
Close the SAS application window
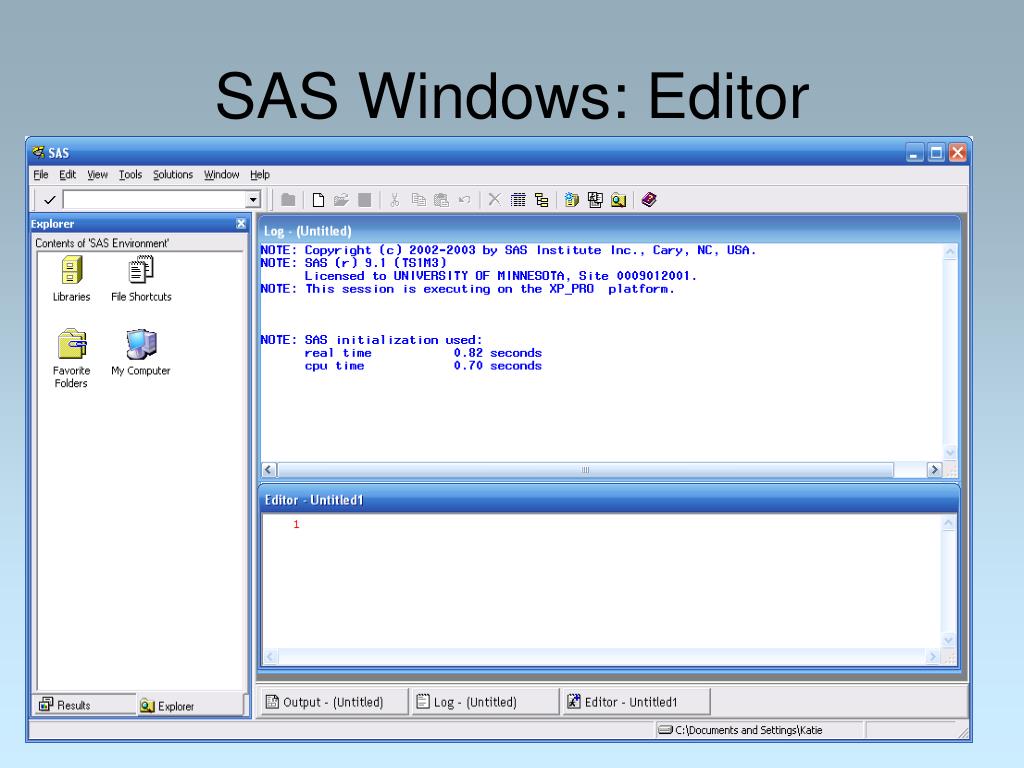point(957,153)
